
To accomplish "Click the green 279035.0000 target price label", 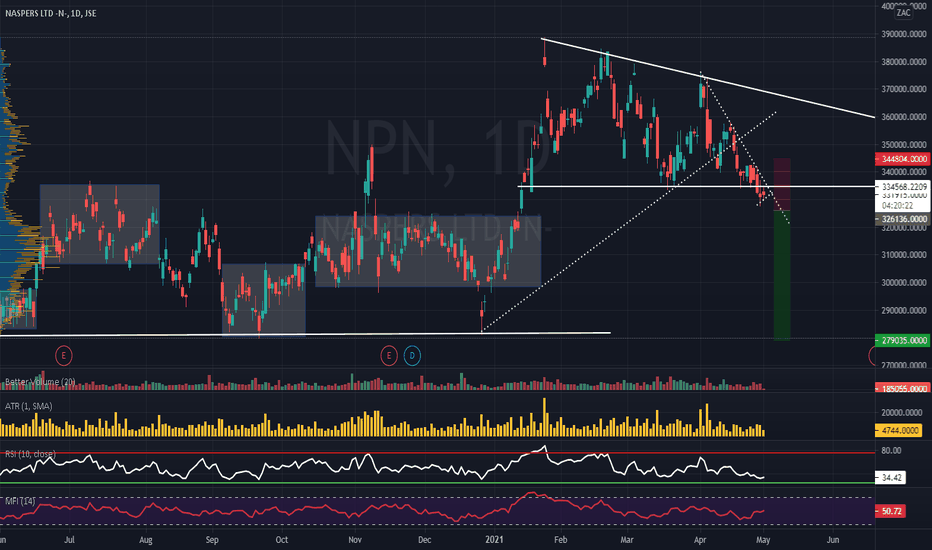I will (x=903, y=340).
